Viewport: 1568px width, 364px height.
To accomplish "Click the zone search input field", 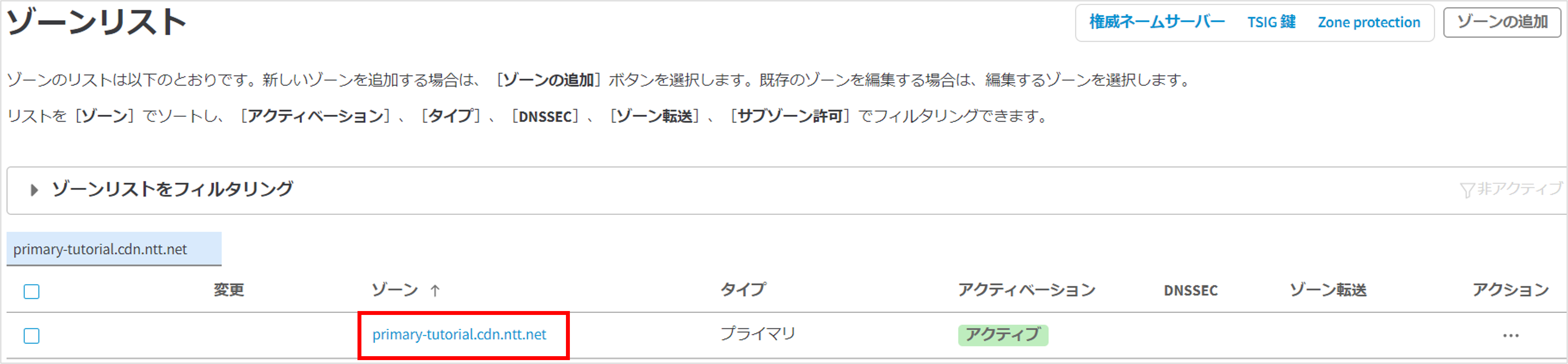I will click(x=114, y=249).
